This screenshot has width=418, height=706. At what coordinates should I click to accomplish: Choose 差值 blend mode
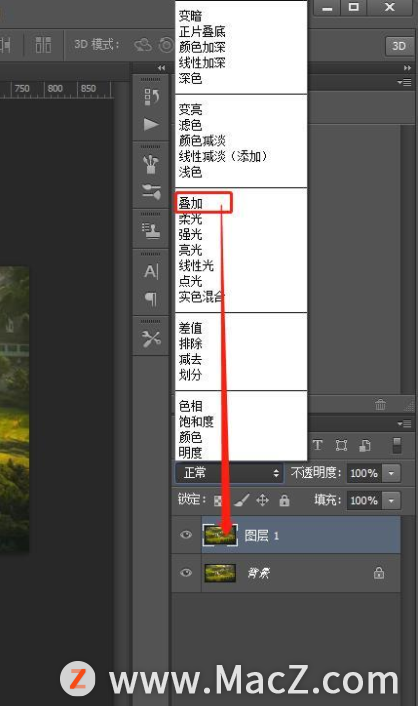(191, 328)
